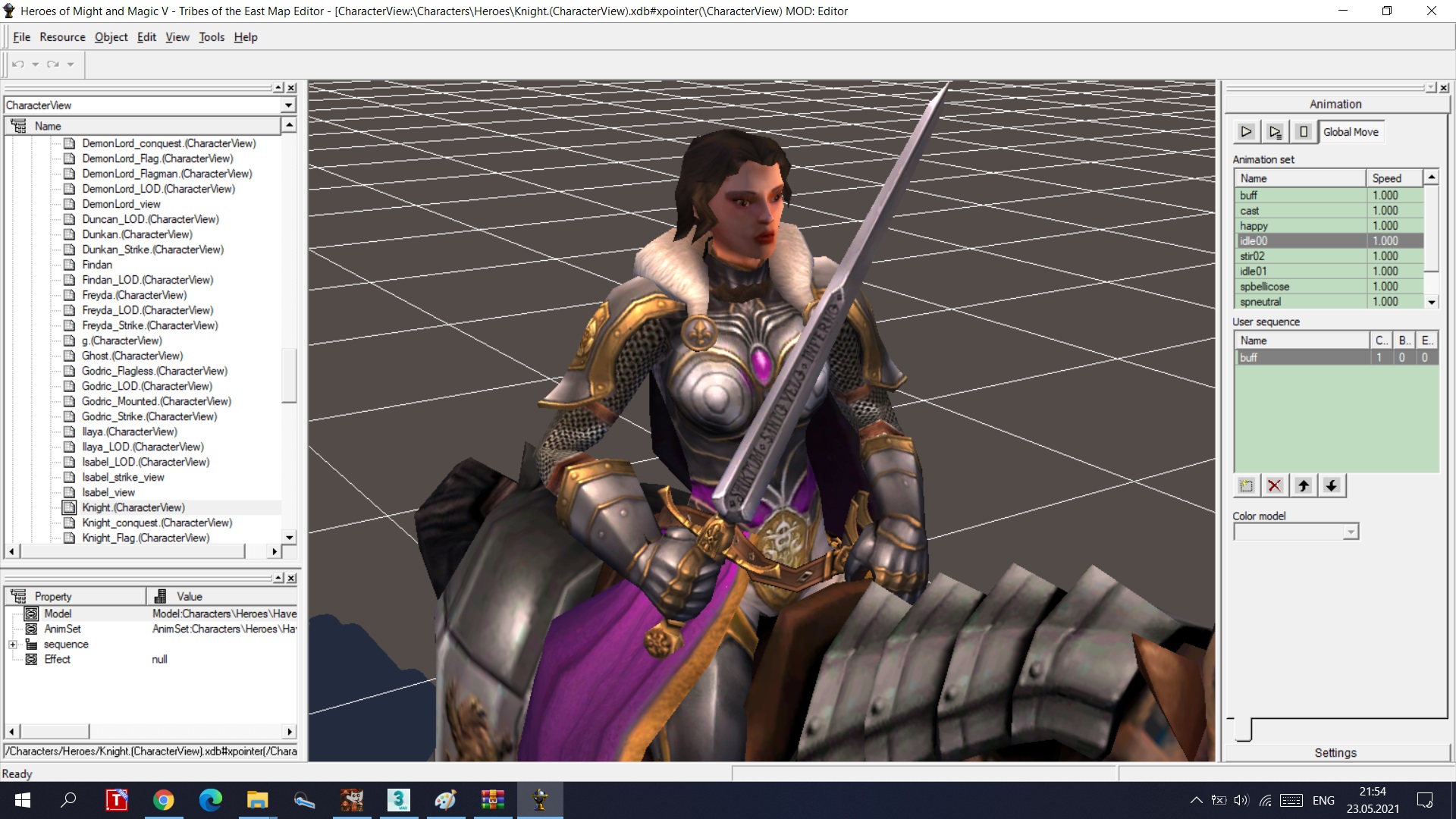
Task: Click the property panel horizontal scrollbar thumb
Action: tap(55, 732)
